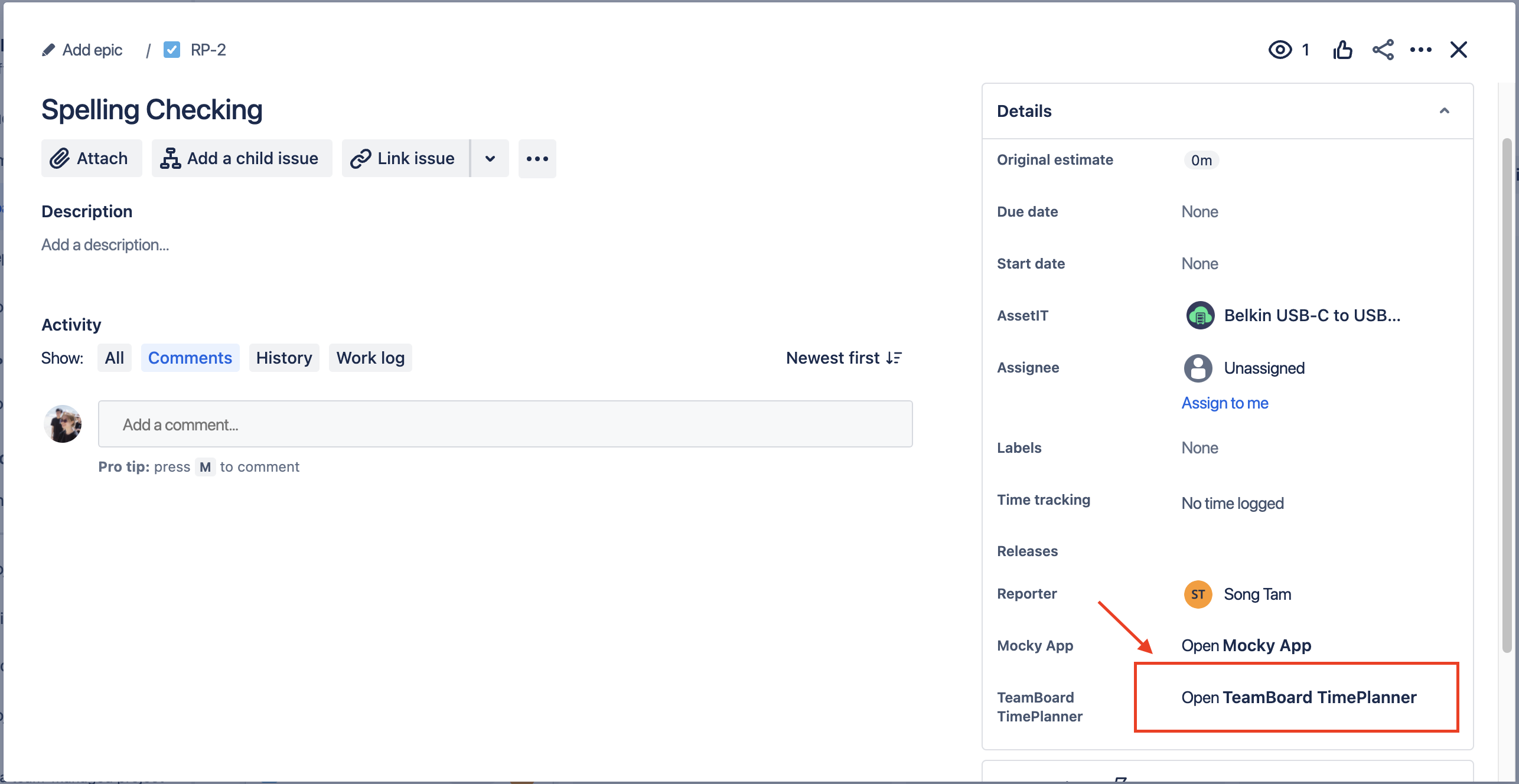The image size is (1519, 784).
Task: Click reporter name Song Tam
Action: 1257,594
